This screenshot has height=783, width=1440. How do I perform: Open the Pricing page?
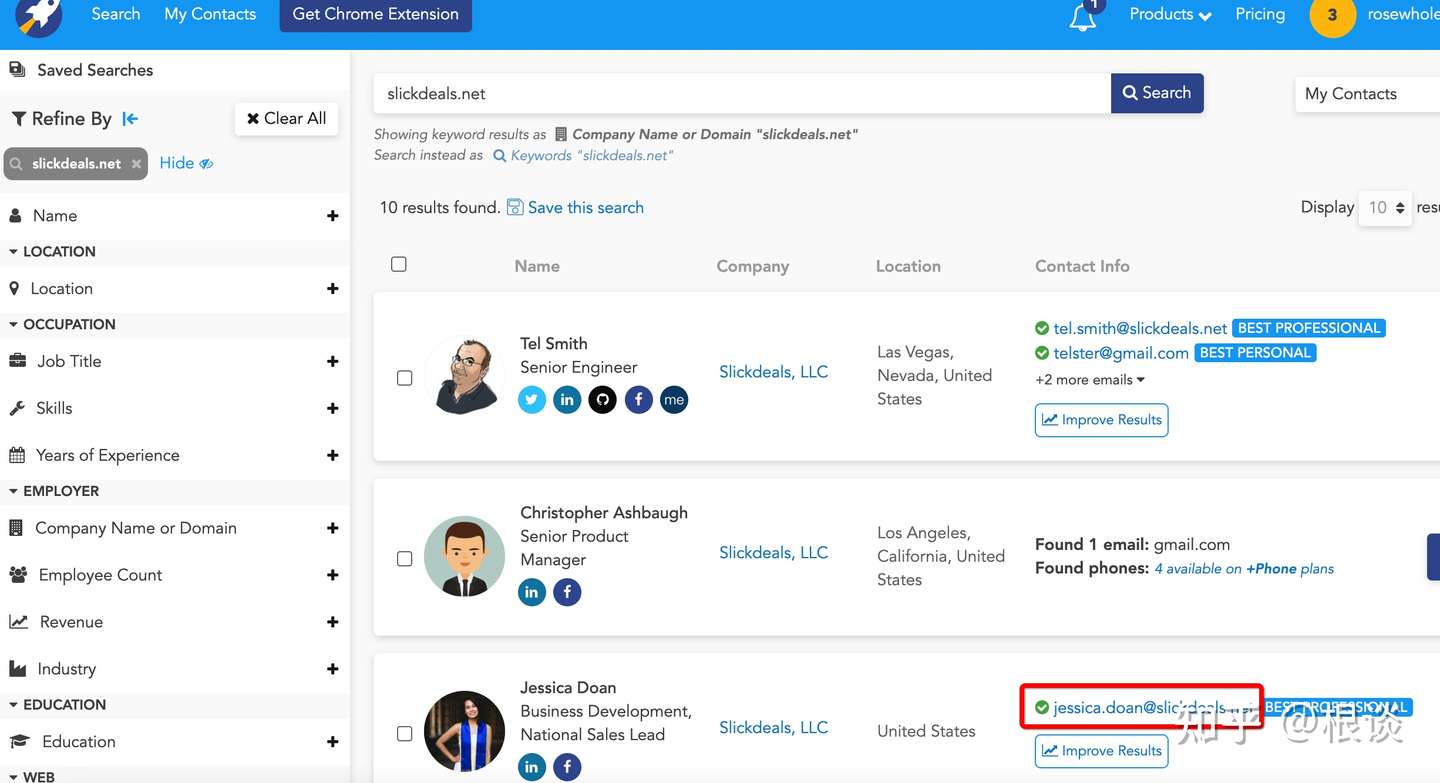pos(1260,14)
